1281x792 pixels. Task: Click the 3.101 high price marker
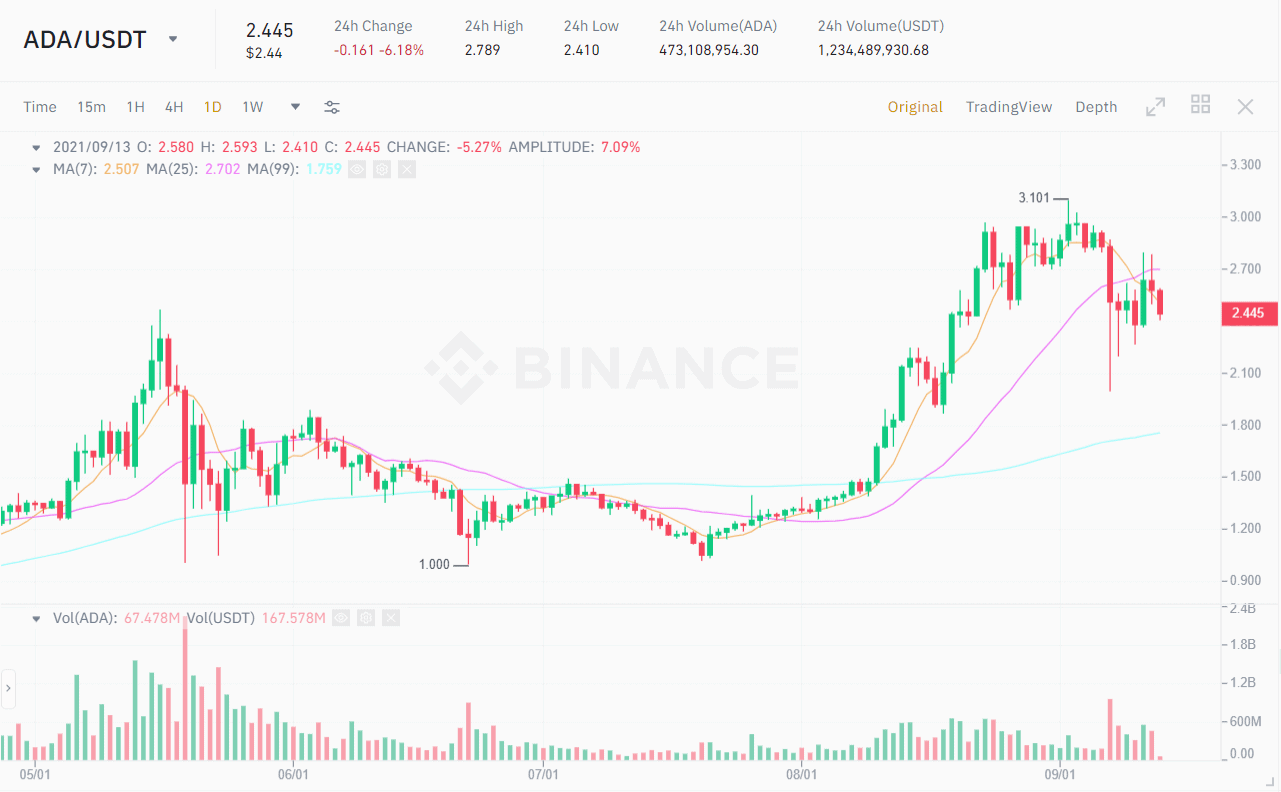[x=1034, y=198]
